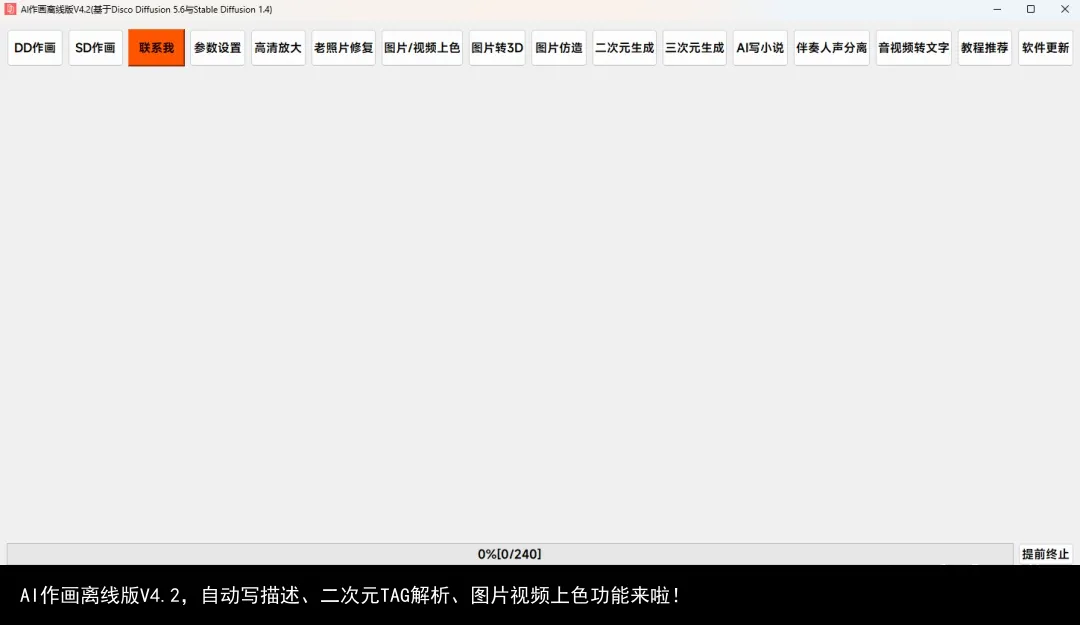Open the DD作画 tab
The height and width of the screenshot is (625, 1080).
click(35, 48)
